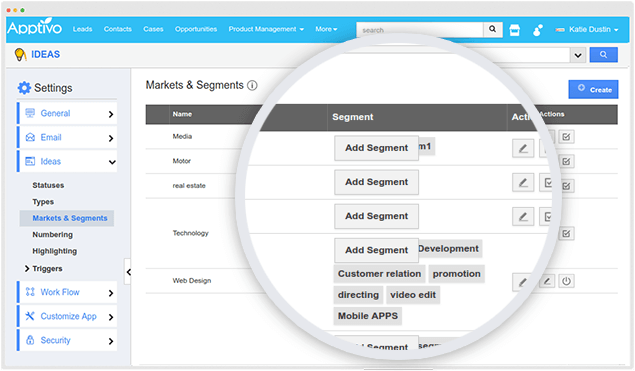Image resolution: width=635 pixels, height=371 pixels.
Task: Open Contacts in the top navigation
Action: pyautogui.click(x=117, y=29)
